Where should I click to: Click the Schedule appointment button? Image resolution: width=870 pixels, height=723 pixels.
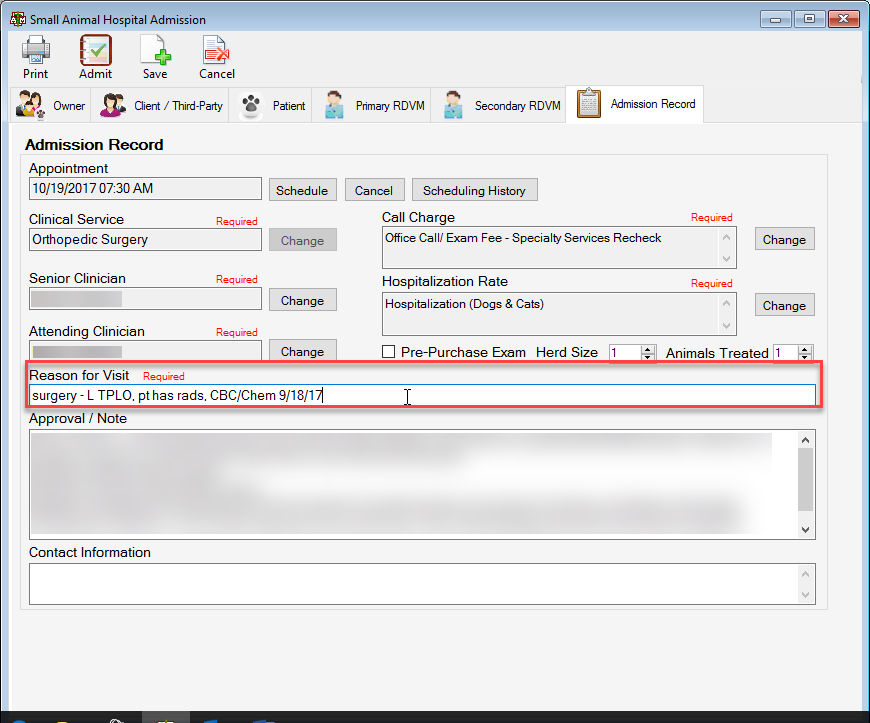tap(302, 190)
